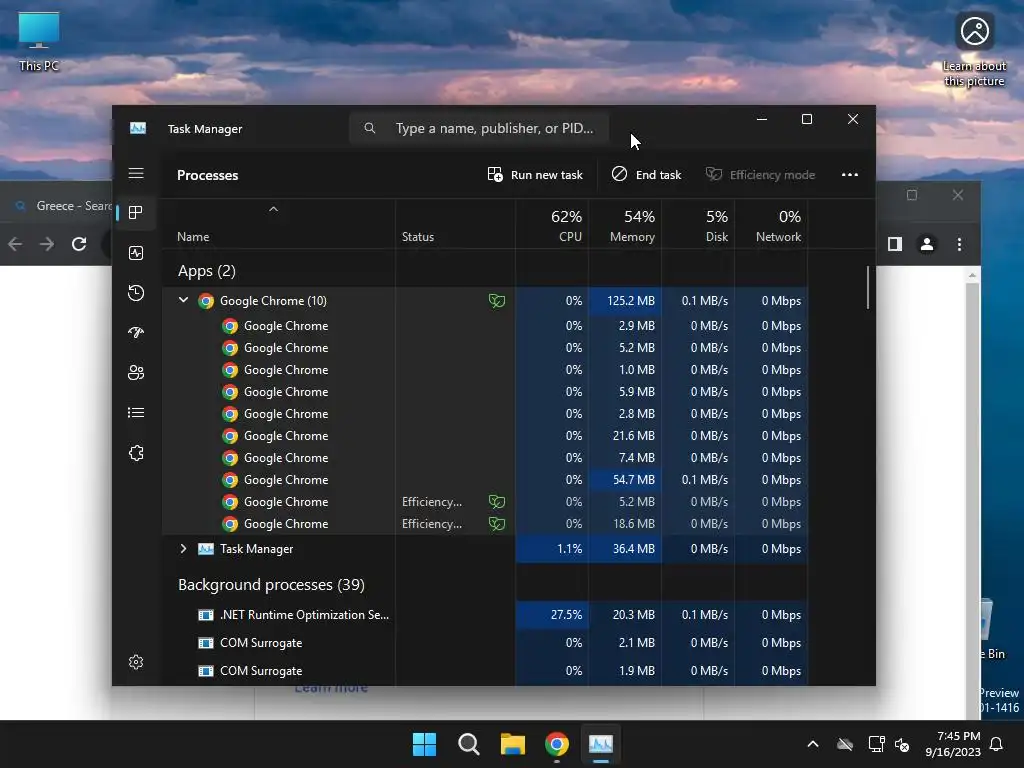Open the This PC desktop icon
Viewport: 1024px width, 768px height.
tap(39, 41)
